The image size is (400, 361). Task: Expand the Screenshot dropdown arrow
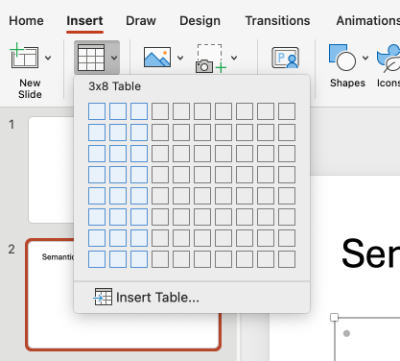[x=234, y=58]
